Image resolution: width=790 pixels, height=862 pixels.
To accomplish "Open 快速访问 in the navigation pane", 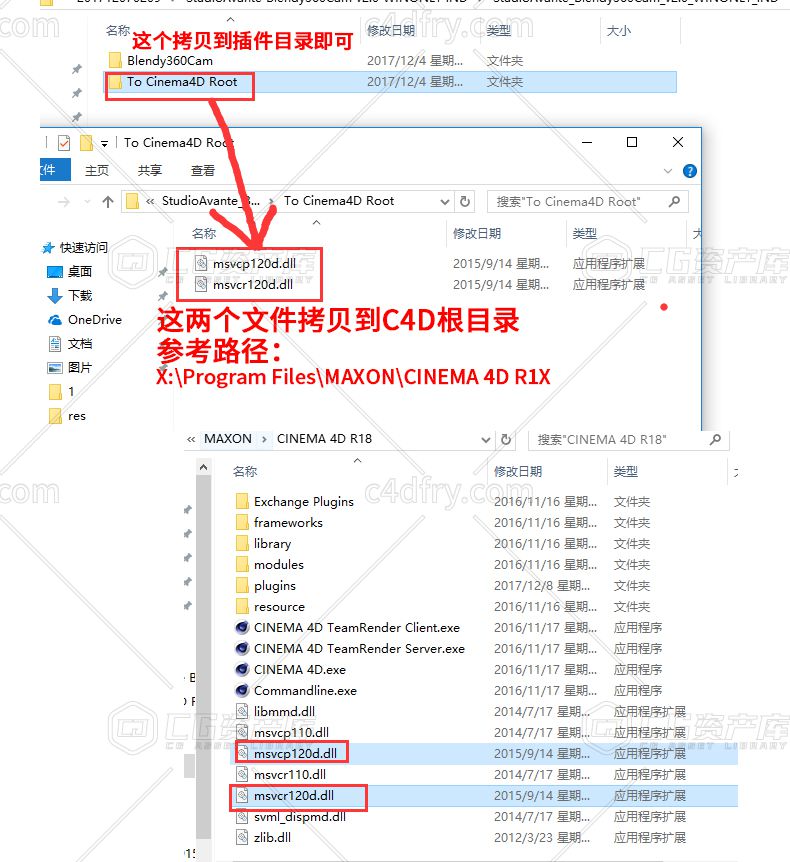I will point(76,247).
